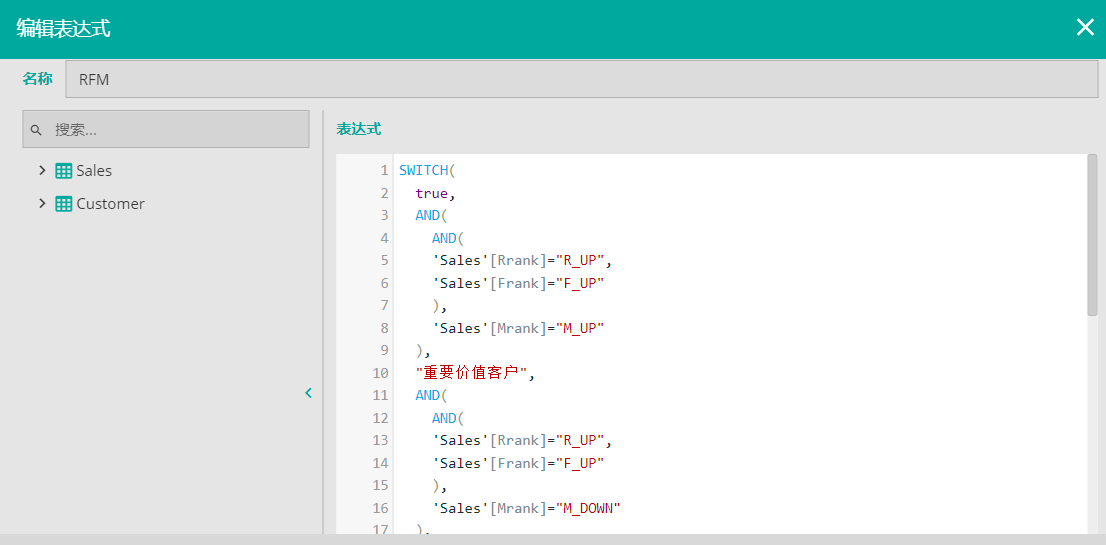1106x545 pixels.
Task: Click the inner AND( on line 12
Action: click(x=447, y=418)
